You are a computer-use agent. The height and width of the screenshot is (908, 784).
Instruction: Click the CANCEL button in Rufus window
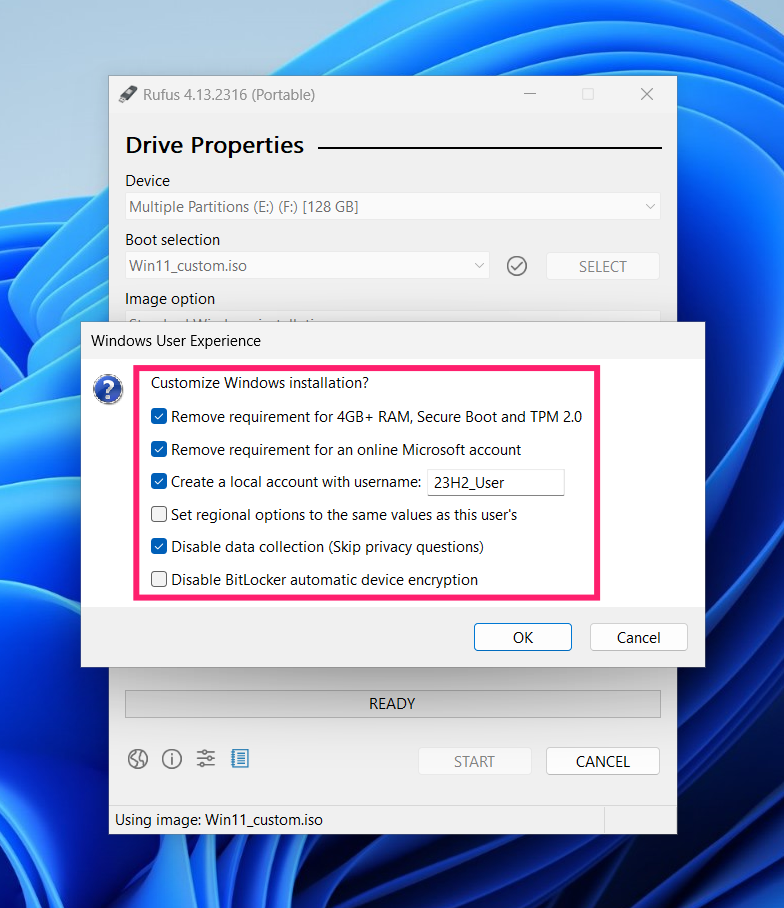(x=603, y=761)
